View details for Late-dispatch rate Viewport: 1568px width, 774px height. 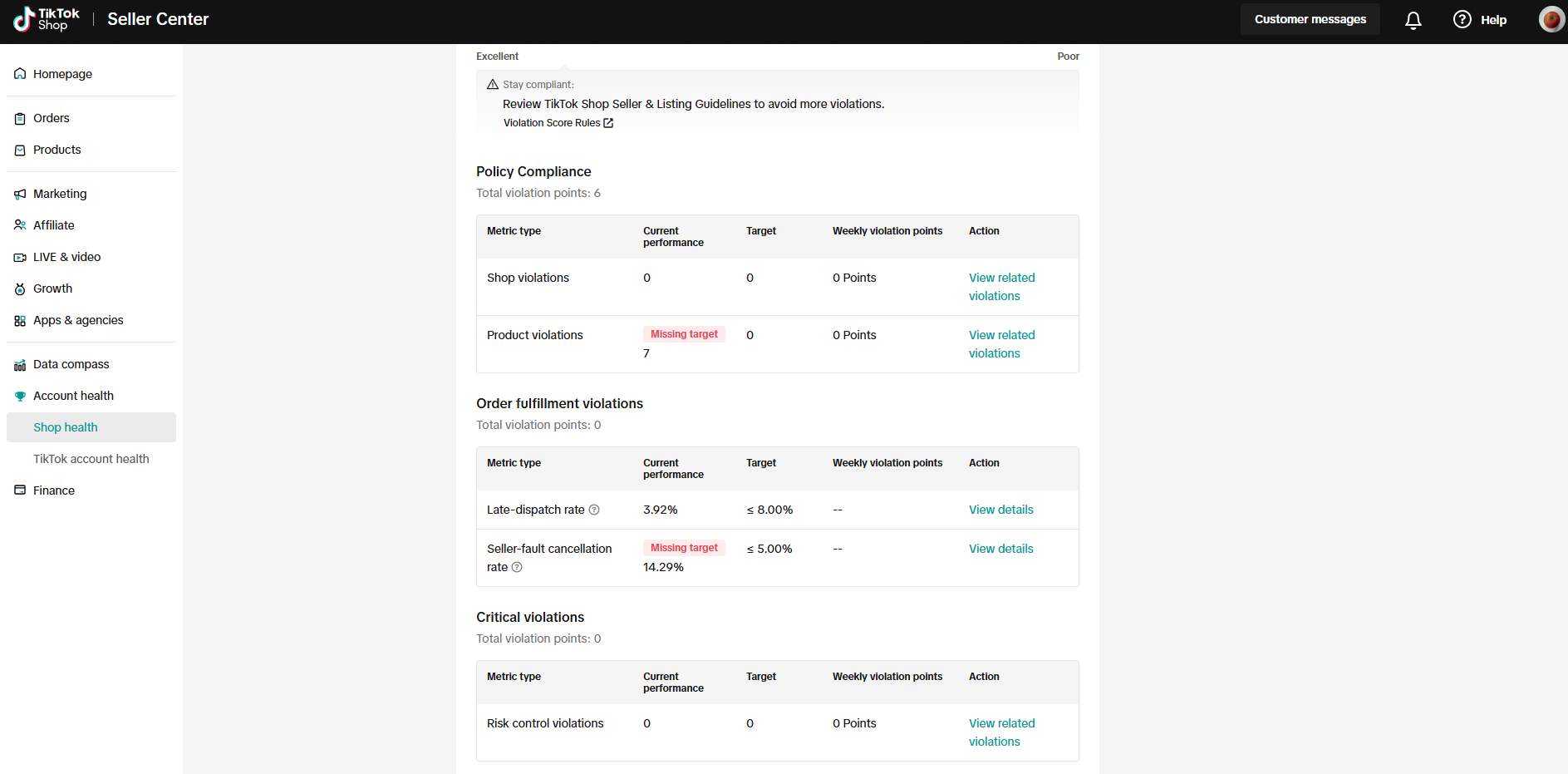tap(1000, 510)
